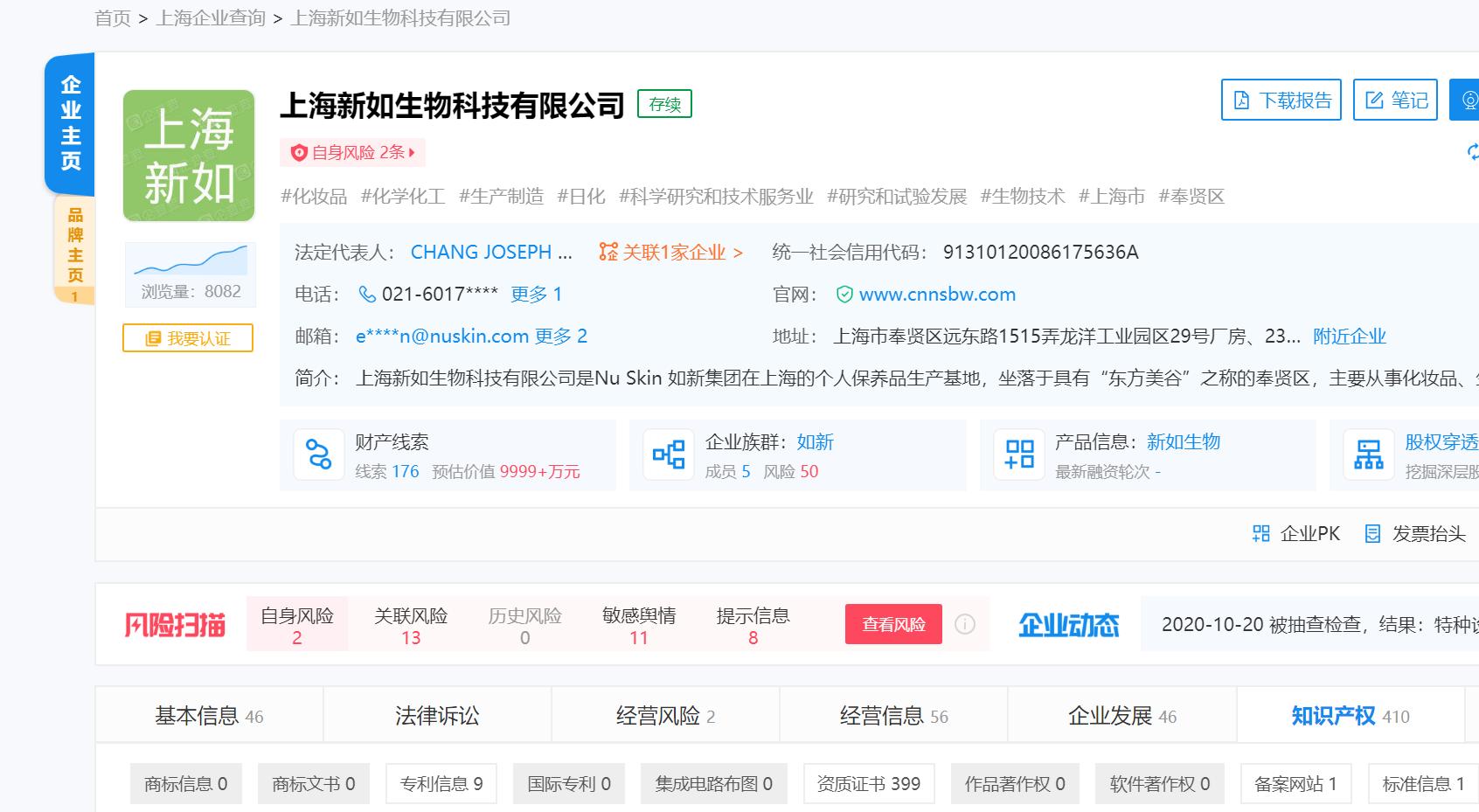Open the 发票抬头 invoice icon
Screen dimensions: 1479x812
(1374, 533)
